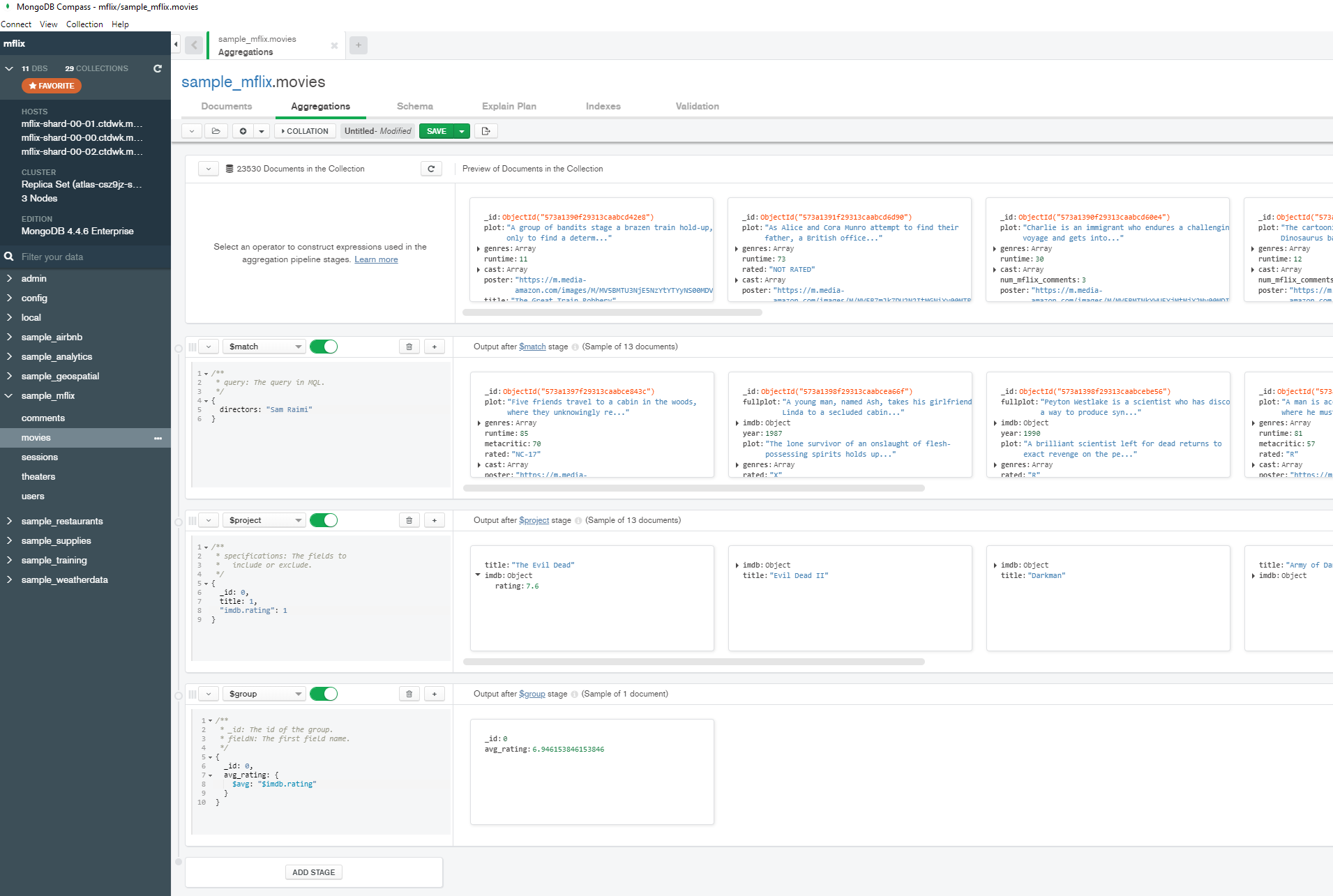
Task: Add stage after $group with plus
Action: pos(435,694)
